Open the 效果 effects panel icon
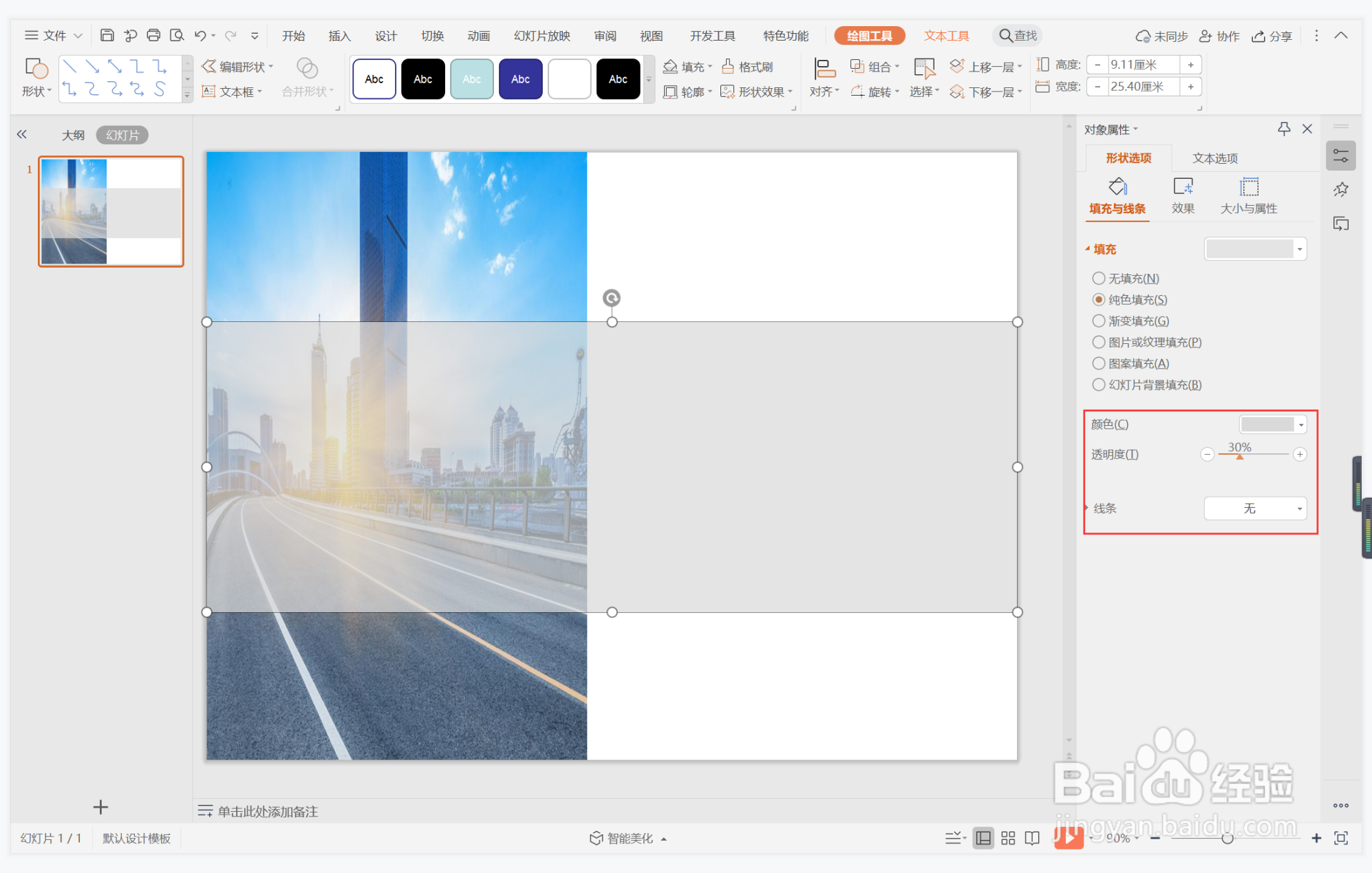Image resolution: width=1372 pixels, height=873 pixels. [x=1183, y=187]
